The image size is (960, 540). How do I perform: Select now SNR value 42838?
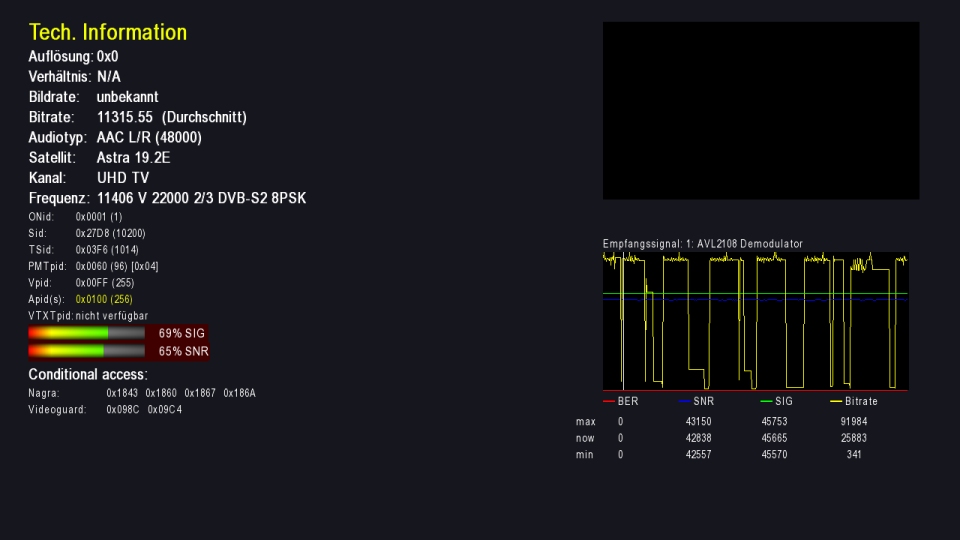point(698,438)
